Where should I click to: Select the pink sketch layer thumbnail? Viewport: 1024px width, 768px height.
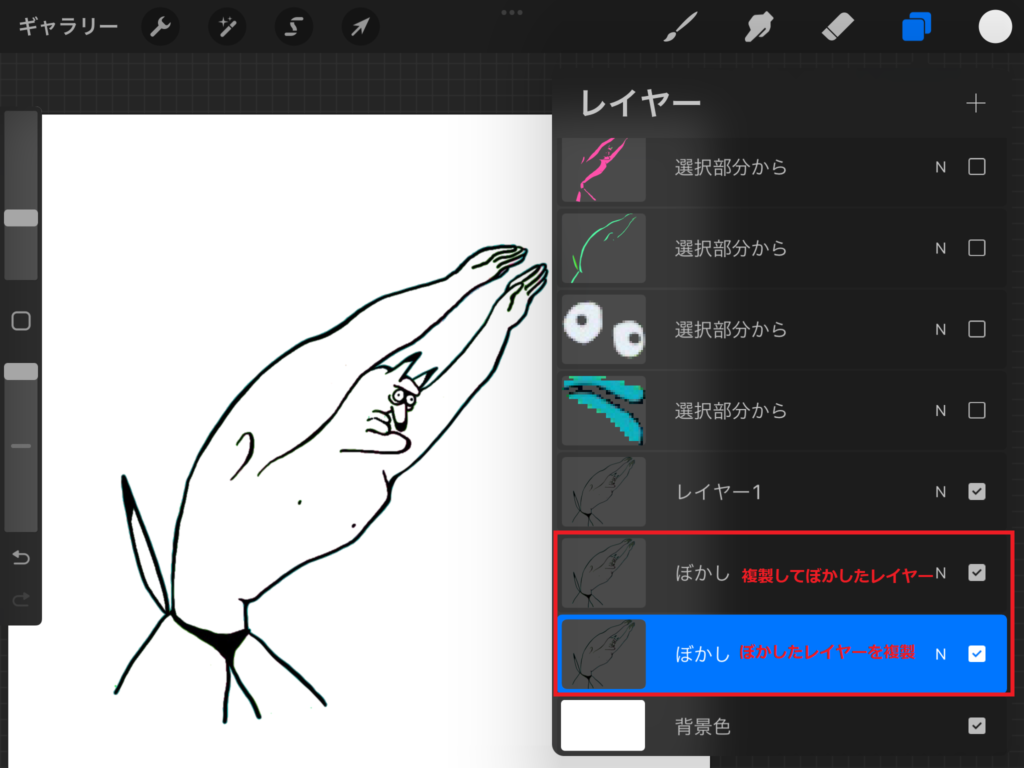point(603,169)
